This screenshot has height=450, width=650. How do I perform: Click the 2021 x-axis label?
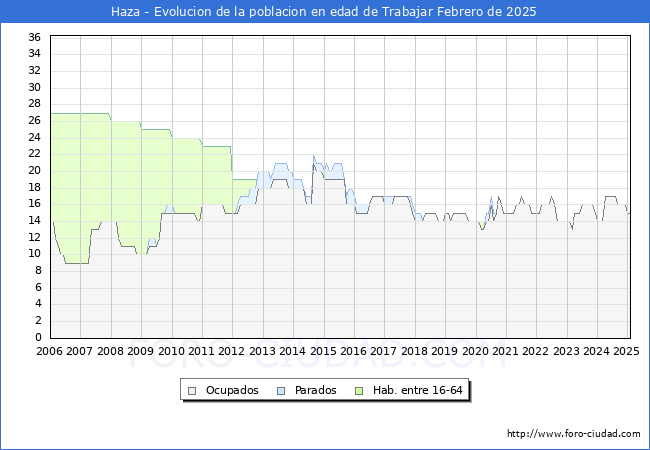point(506,351)
